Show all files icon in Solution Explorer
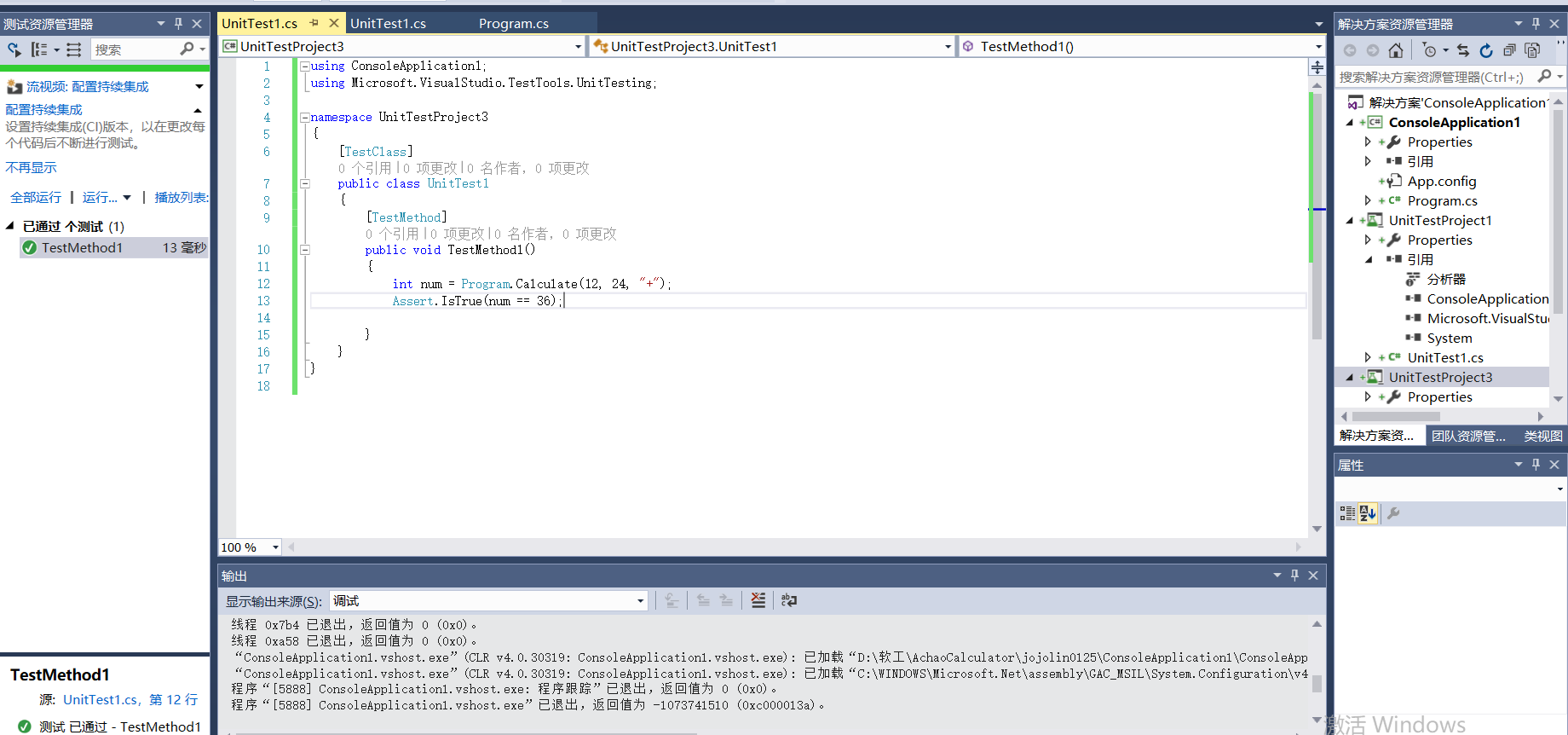1568x735 pixels. pos(1532,50)
